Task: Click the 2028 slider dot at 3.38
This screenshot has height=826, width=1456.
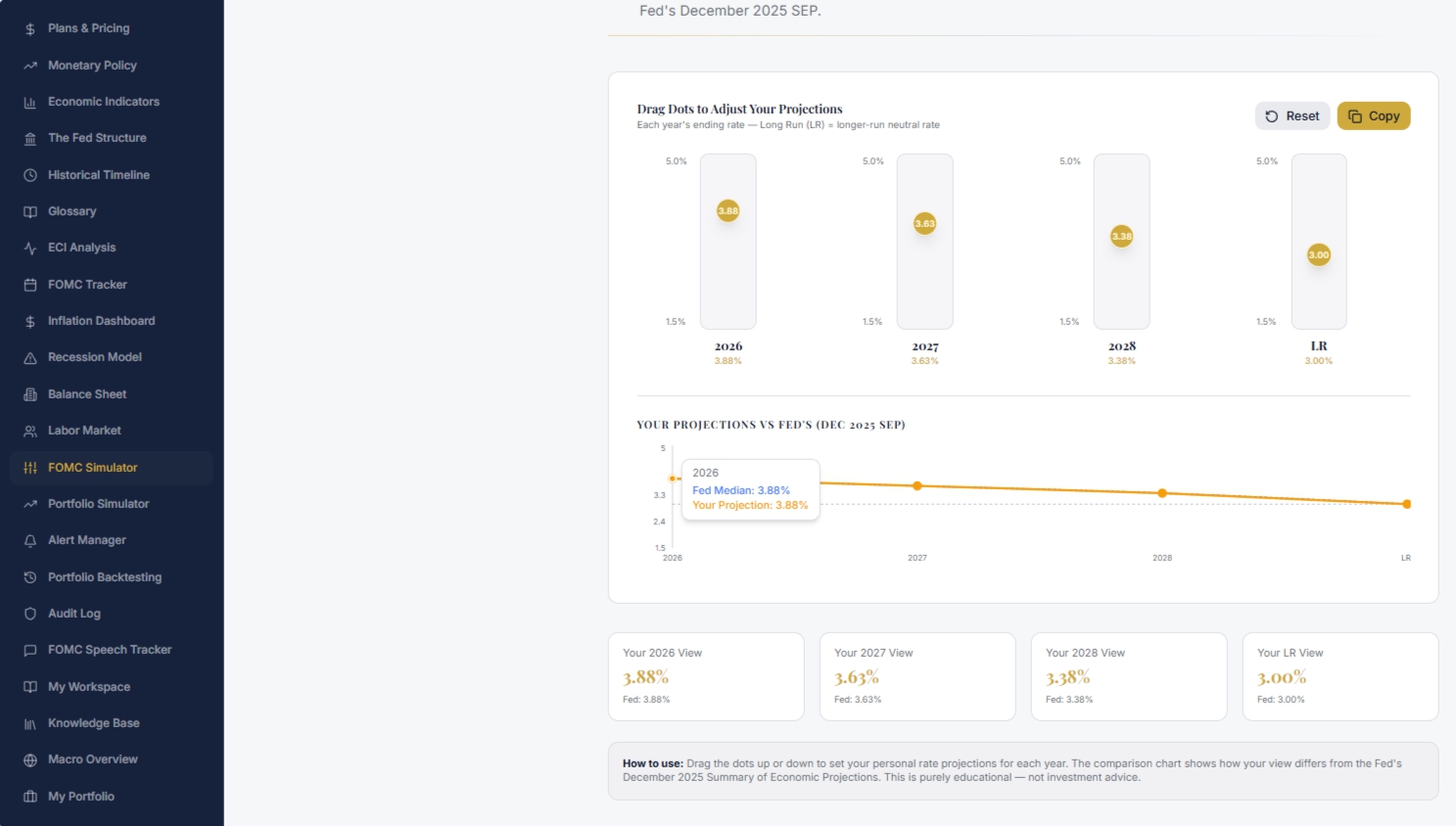Action: coord(1122,236)
